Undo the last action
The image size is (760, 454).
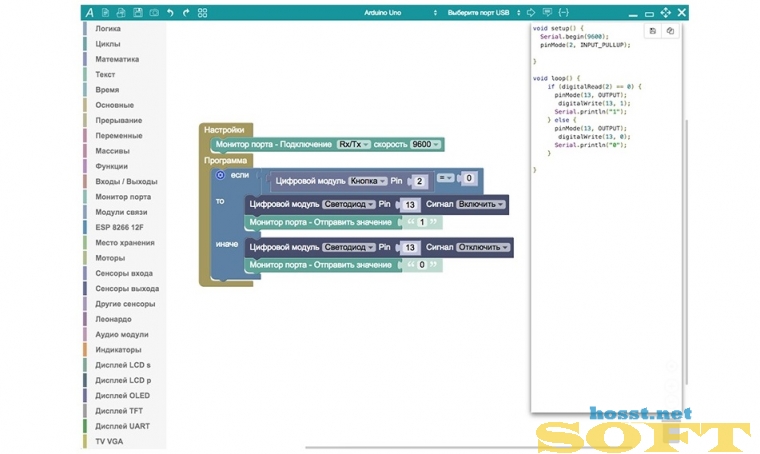coord(170,13)
